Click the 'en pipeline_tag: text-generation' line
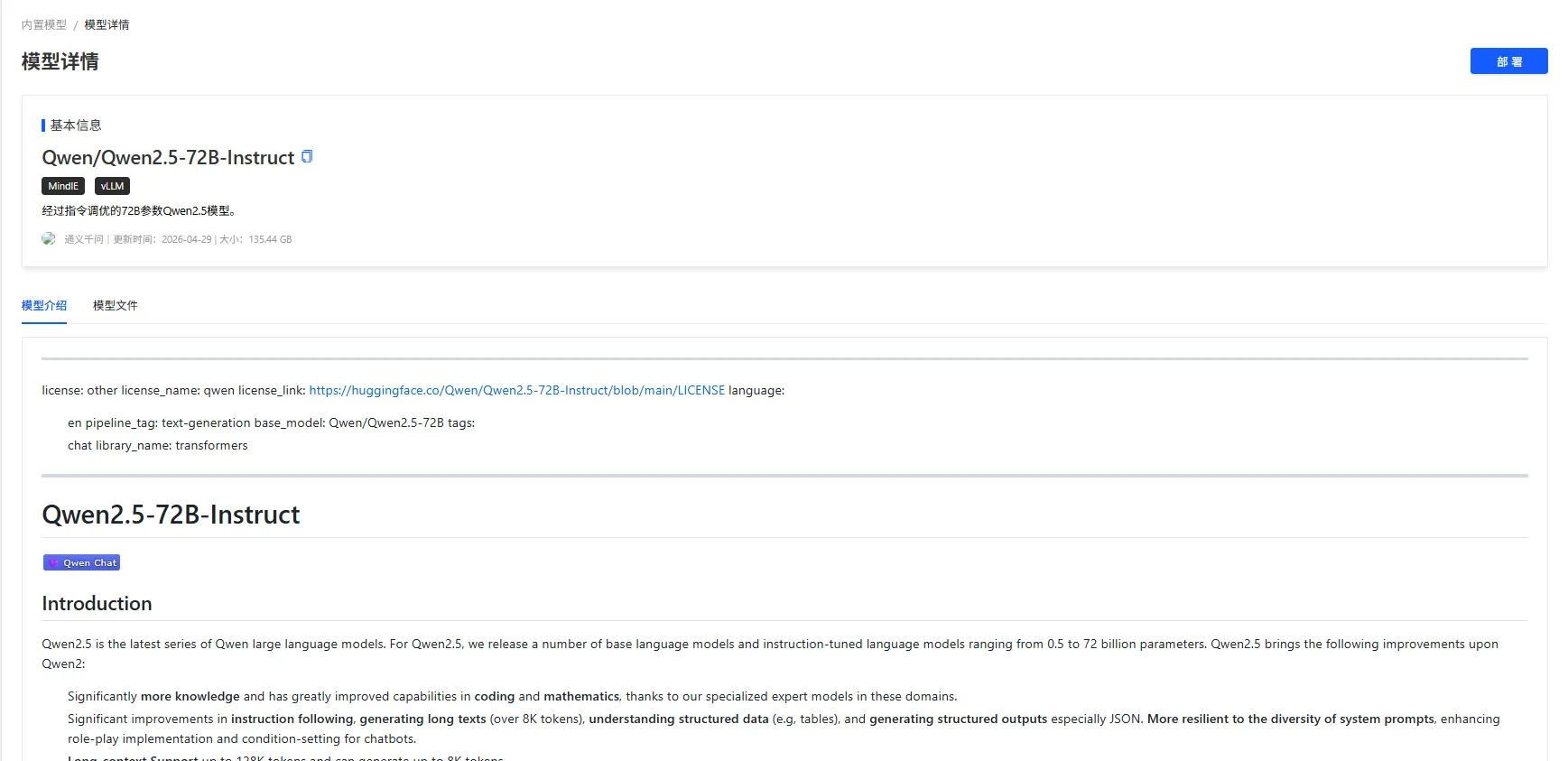 tap(271, 422)
